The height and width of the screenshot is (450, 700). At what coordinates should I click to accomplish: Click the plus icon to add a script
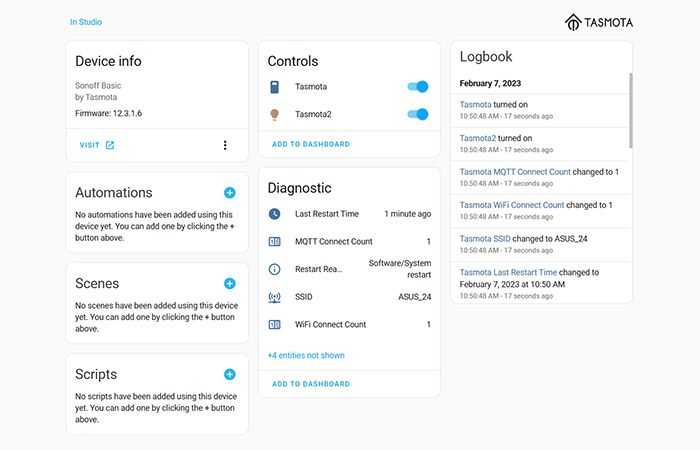229,375
